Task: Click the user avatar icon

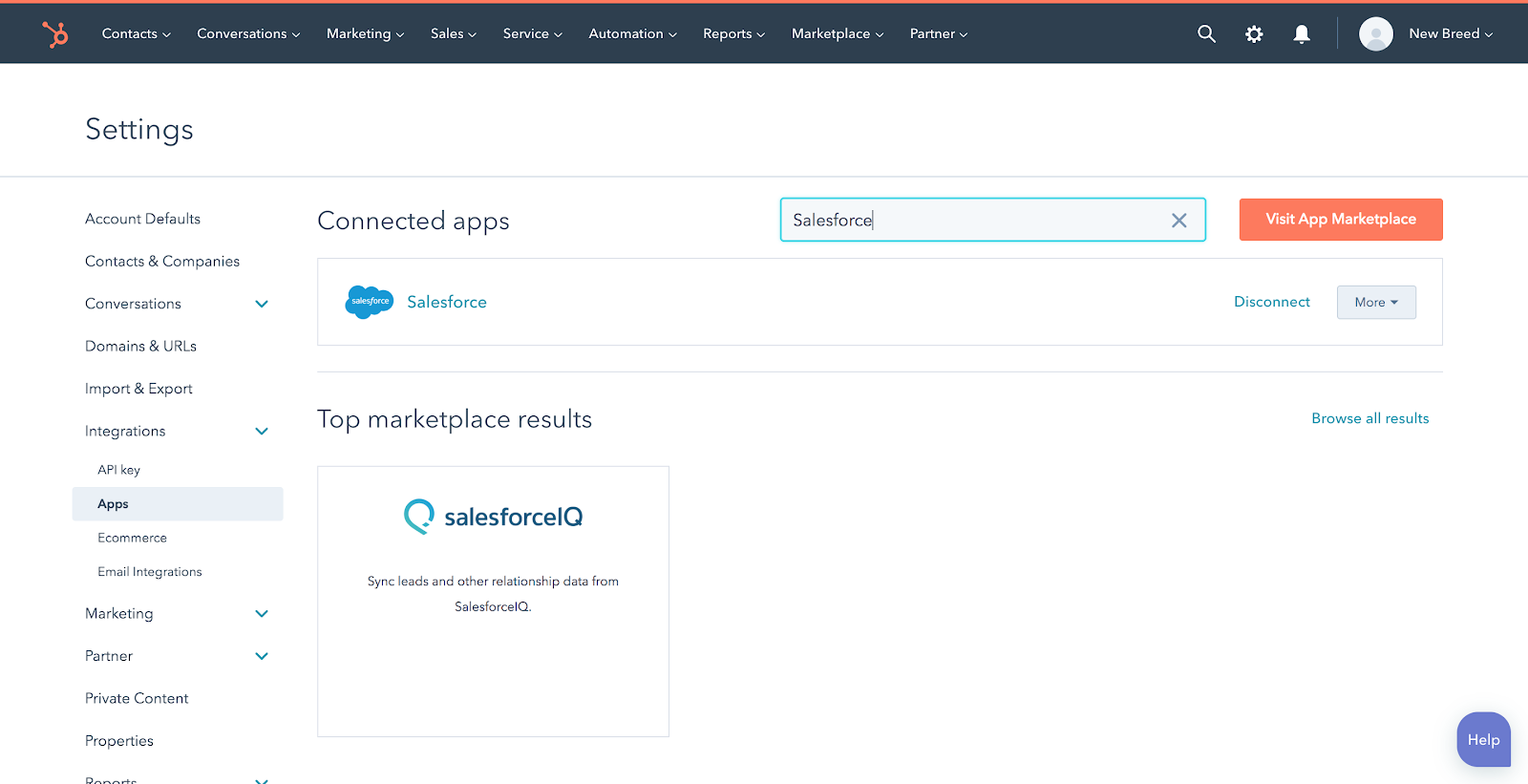Action: pyautogui.click(x=1375, y=33)
